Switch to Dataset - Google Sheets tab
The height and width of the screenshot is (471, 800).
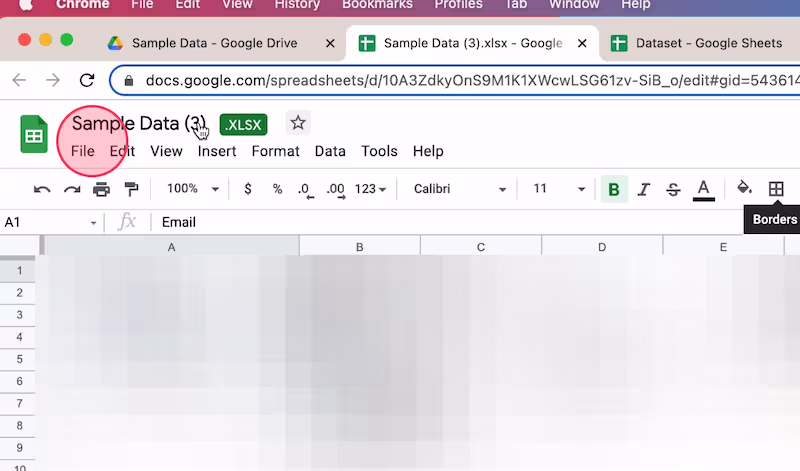pyautogui.click(x=709, y=43)
